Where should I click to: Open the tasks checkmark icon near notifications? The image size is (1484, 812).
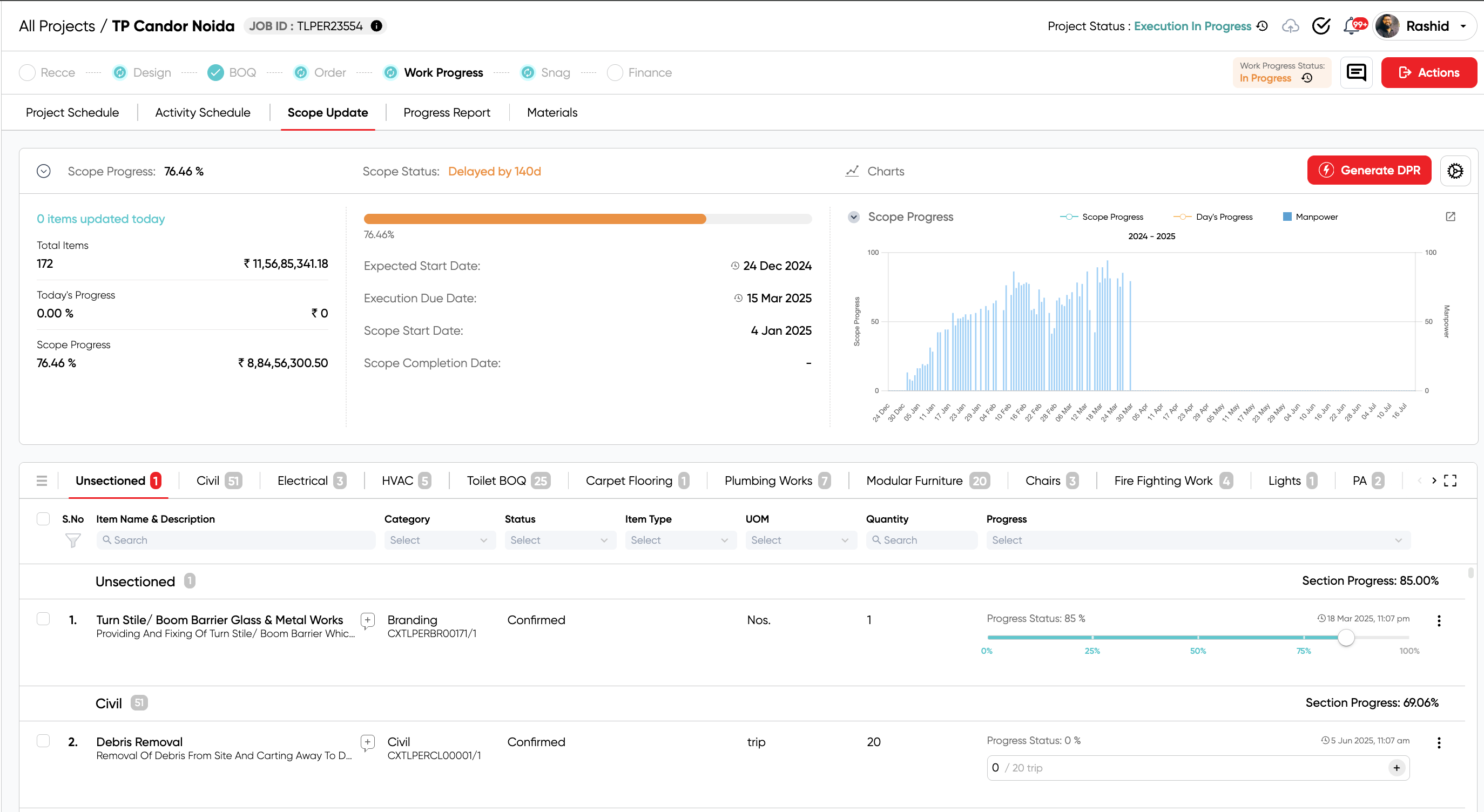(1321, 26)
